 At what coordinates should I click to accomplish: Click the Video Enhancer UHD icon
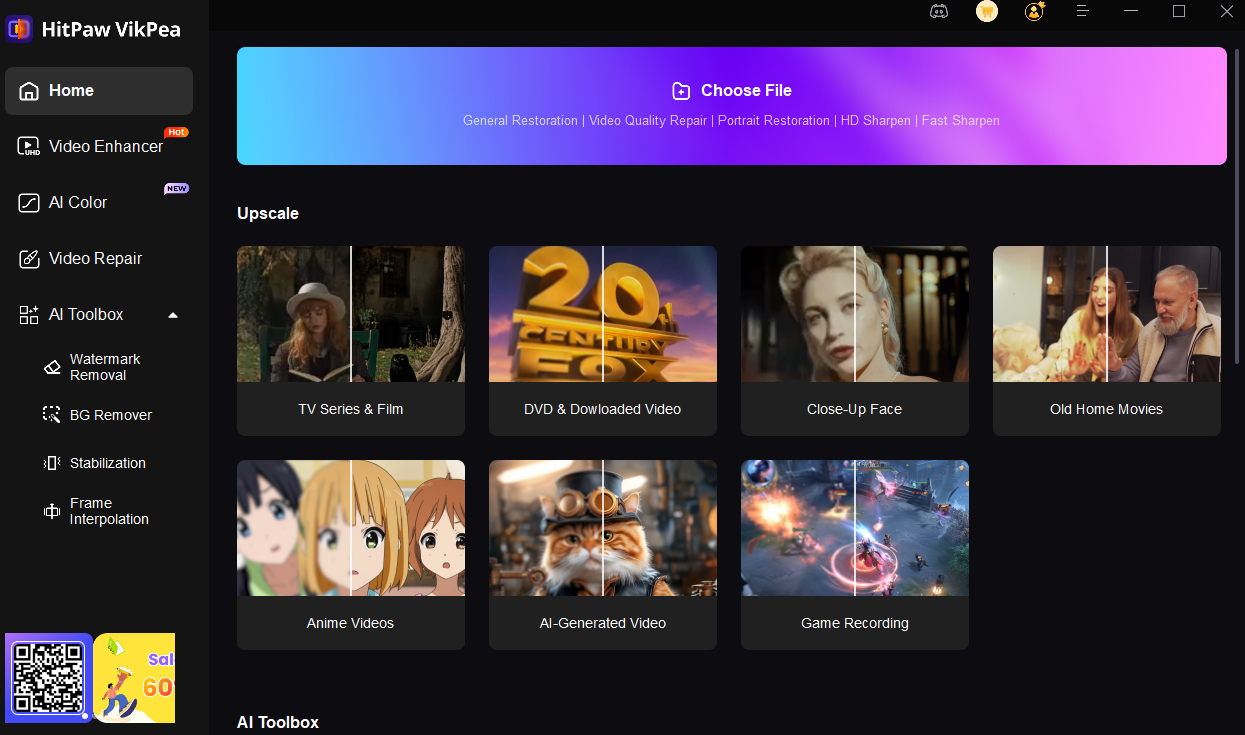click(29, 147)
